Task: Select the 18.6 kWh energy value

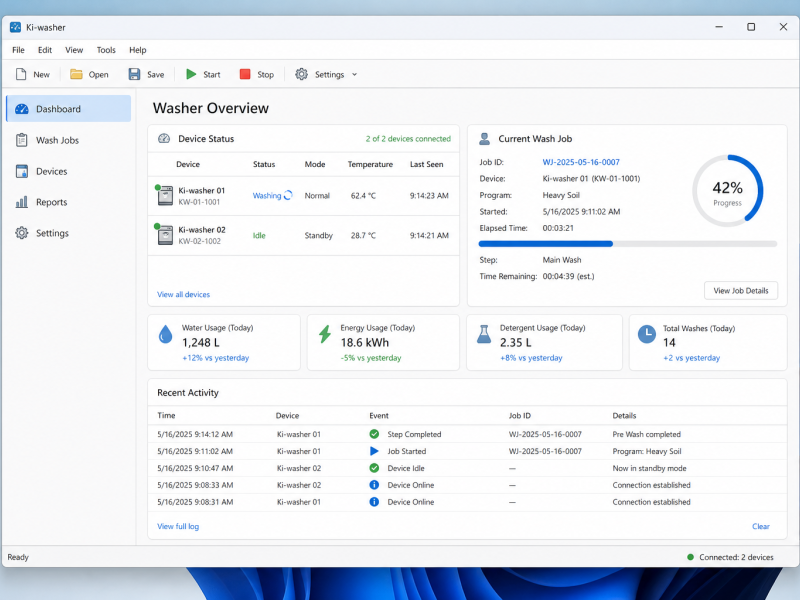Action: pyautogui.click(x=365, y=342)
